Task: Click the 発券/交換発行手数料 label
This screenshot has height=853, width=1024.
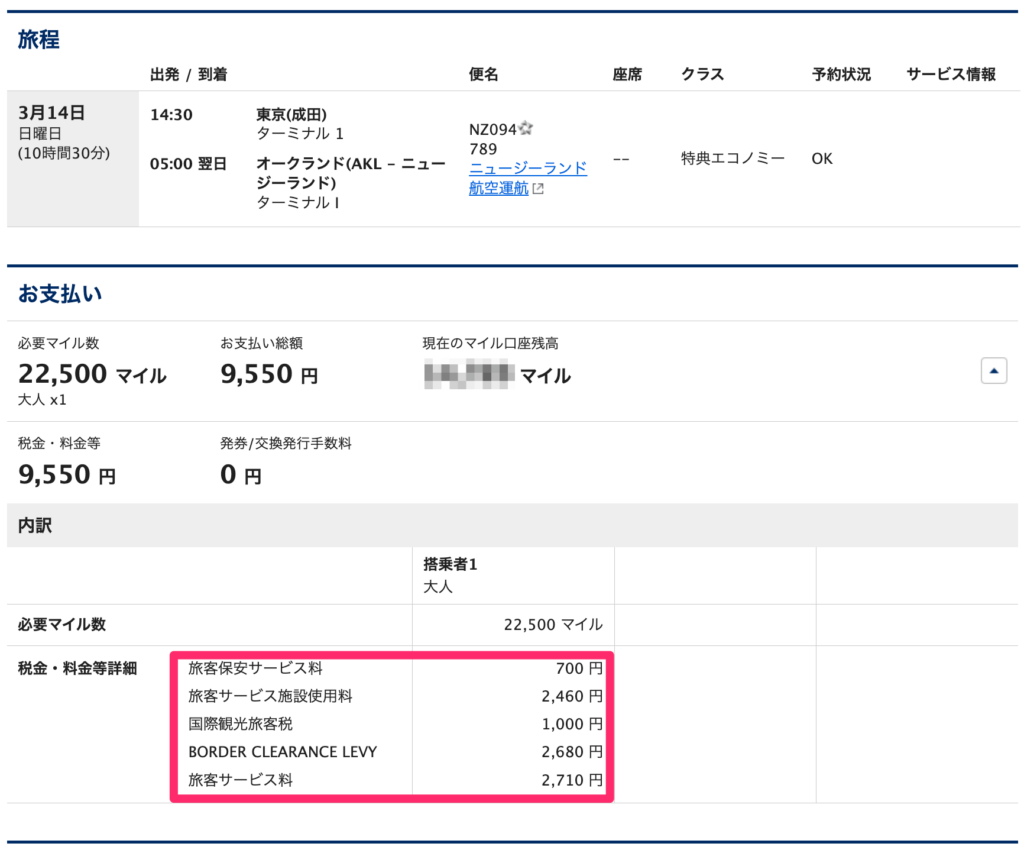Action: coord(286,443)
